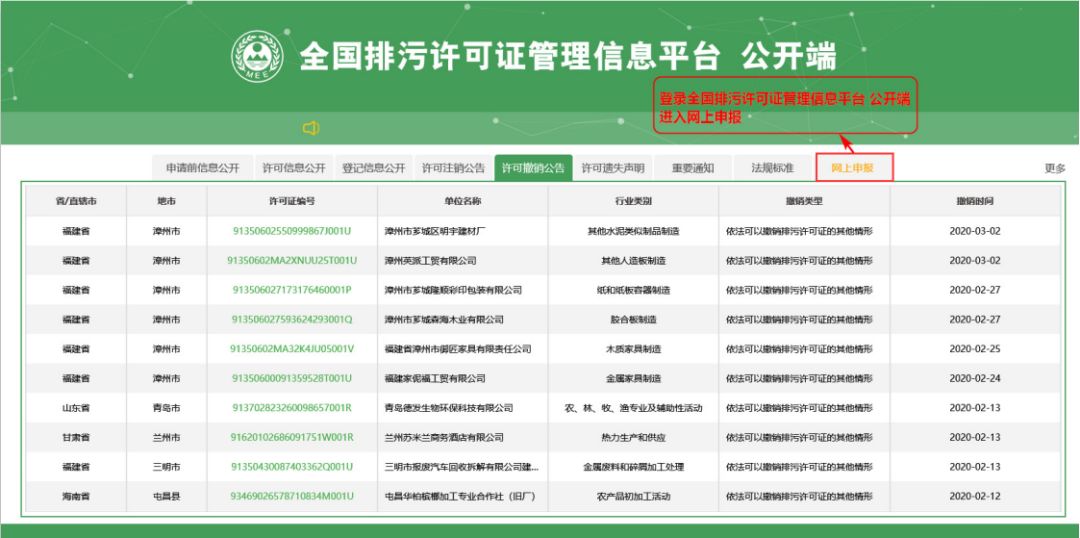Open the 许可注销公告 tab

click(x=453, y=168)
